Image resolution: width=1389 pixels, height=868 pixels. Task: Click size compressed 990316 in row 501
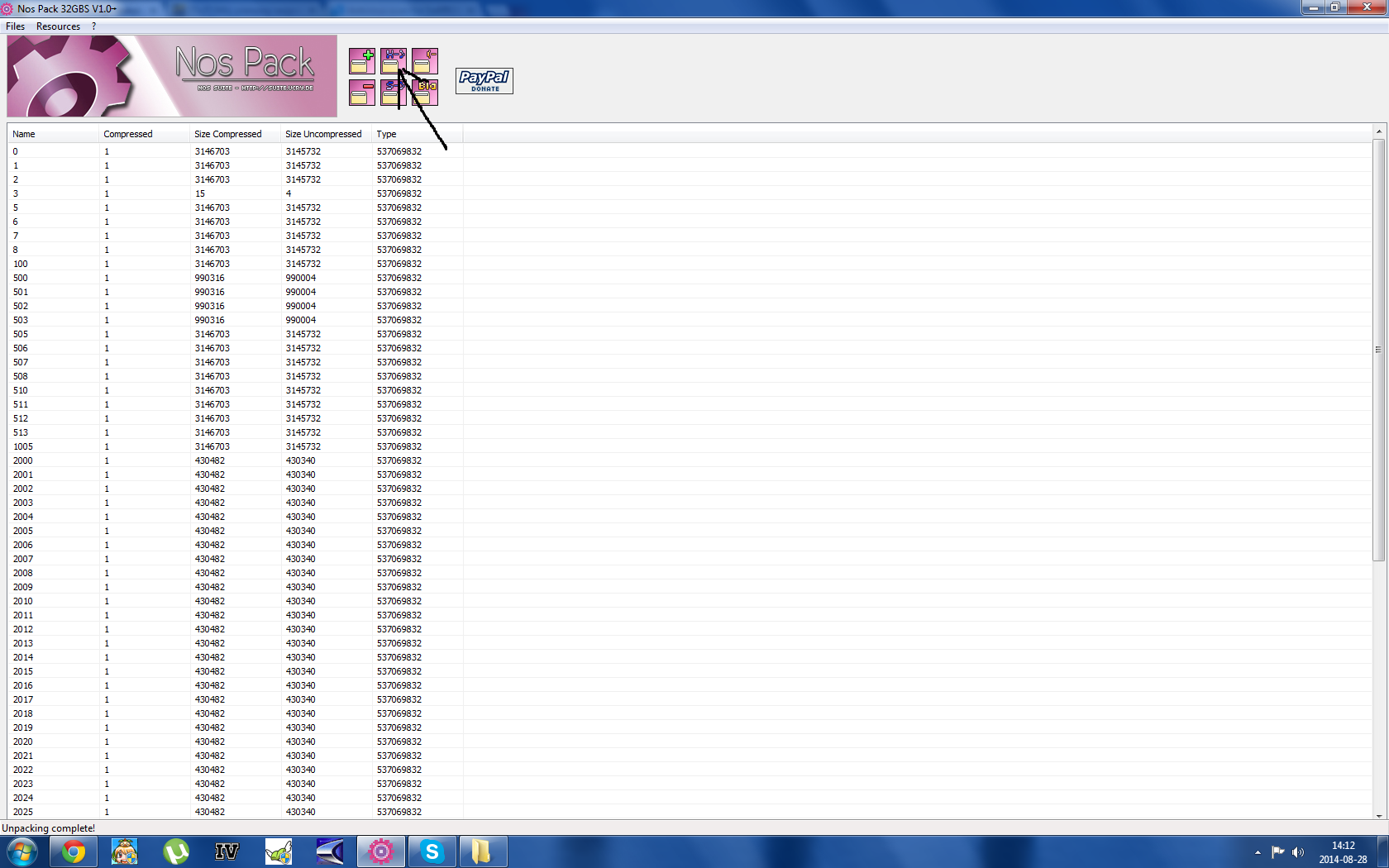pyautogui.click(x=210, y=292)
